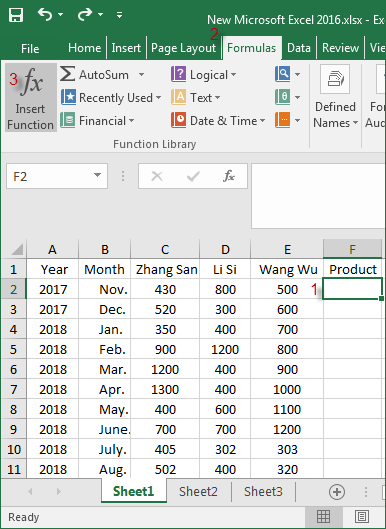The image size is (386, 529).
Task: Undo the last action
Action: pos(46,14)
